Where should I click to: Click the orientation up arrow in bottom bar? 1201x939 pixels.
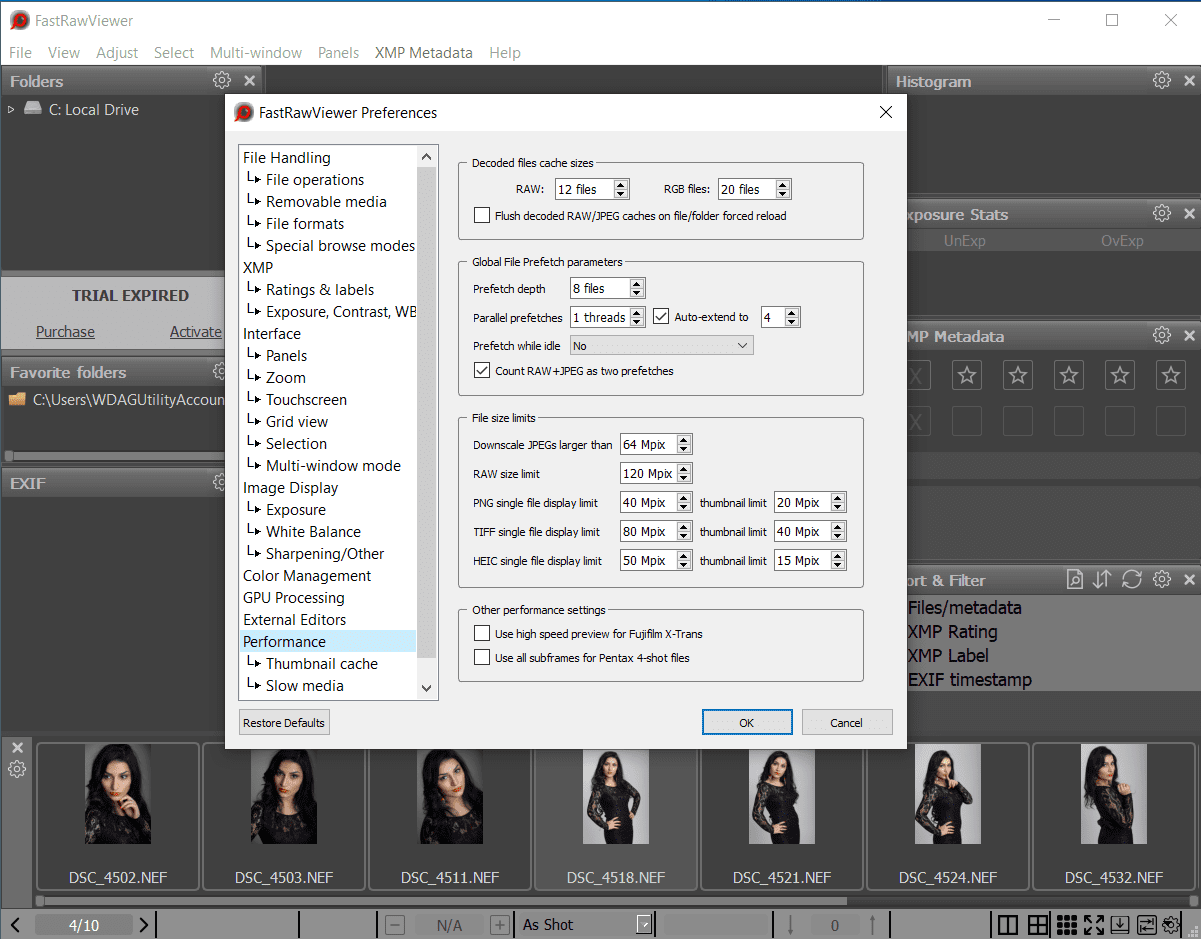tap(872, 925)
